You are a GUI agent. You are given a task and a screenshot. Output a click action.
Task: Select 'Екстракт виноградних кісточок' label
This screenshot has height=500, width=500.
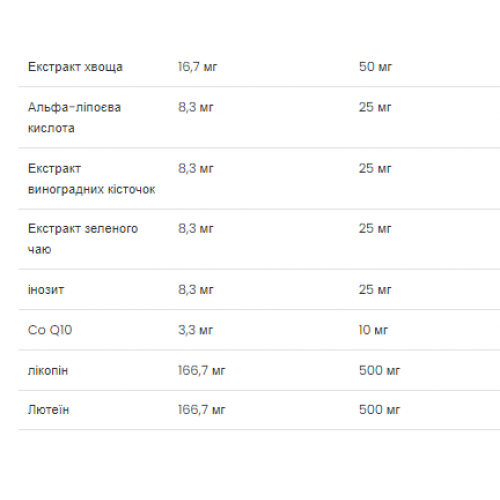click(x=92, y=179)
